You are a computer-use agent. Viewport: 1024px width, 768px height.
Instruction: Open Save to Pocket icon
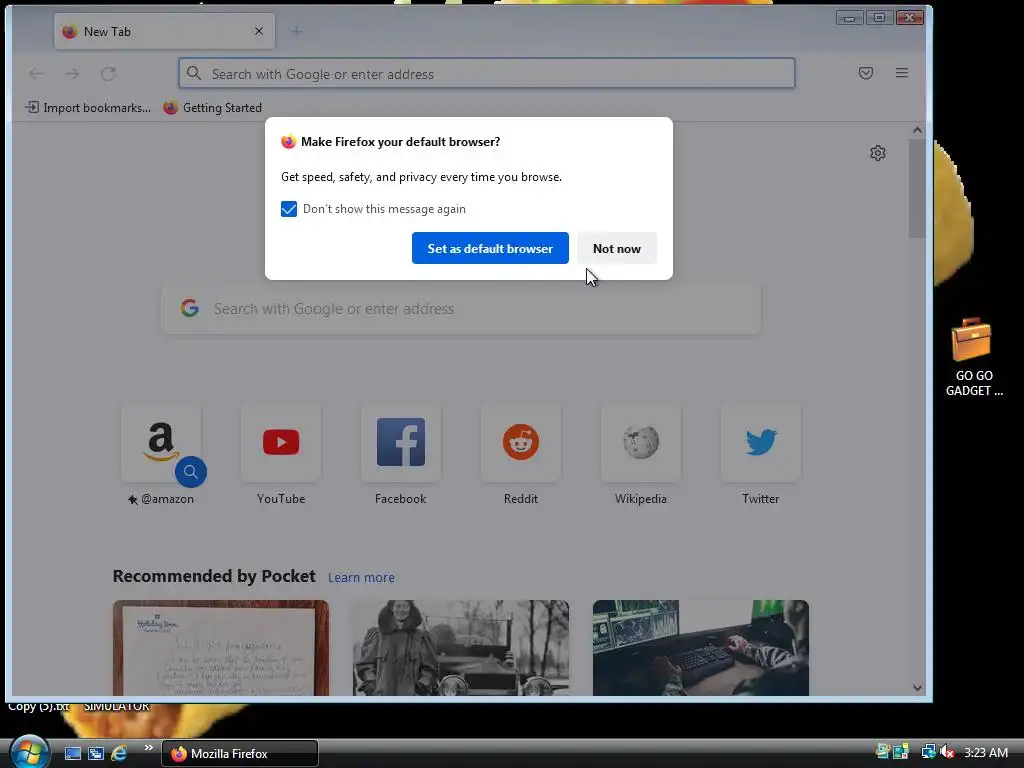pos(865,73)
